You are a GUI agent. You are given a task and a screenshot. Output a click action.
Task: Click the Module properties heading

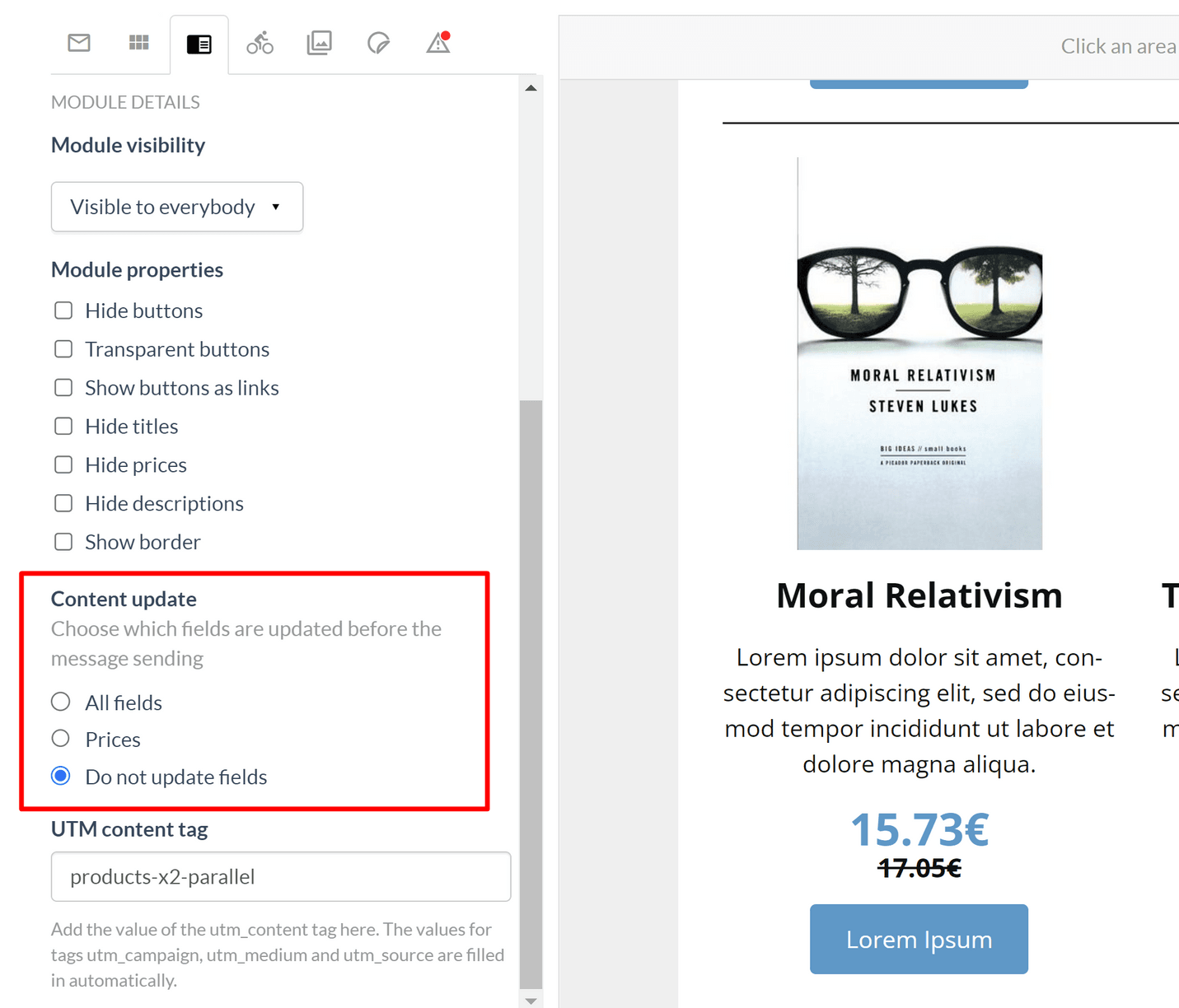(x=137, y=270)
